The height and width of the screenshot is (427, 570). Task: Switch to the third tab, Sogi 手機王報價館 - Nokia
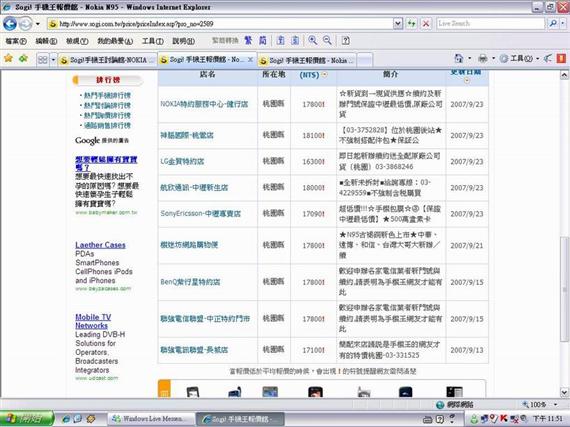(x=307, y=60)
